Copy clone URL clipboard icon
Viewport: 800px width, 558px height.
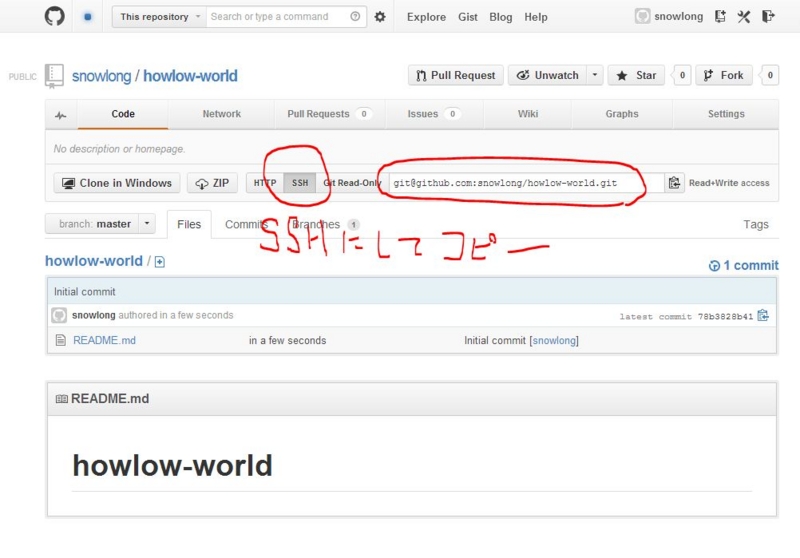click(674, 183)
